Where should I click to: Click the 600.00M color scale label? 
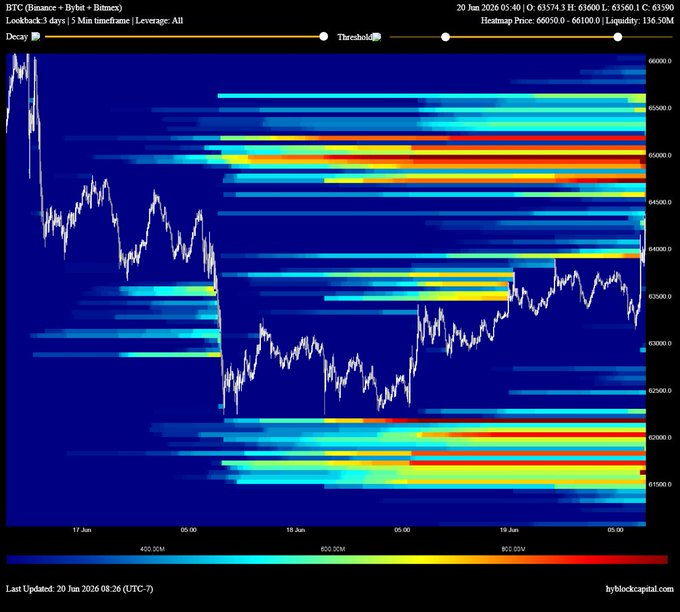pos(333,549)
